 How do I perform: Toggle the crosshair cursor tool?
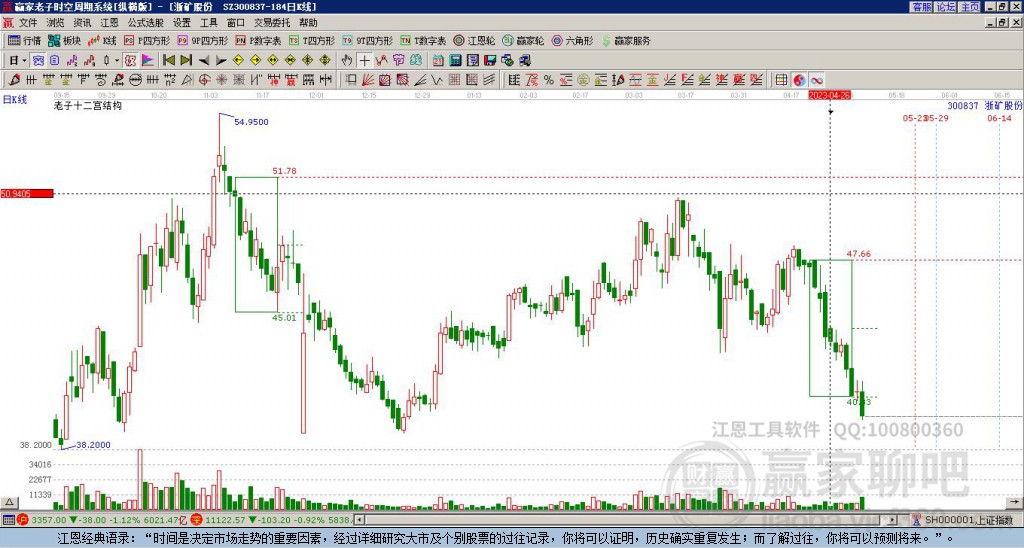[x=364, y=61]
